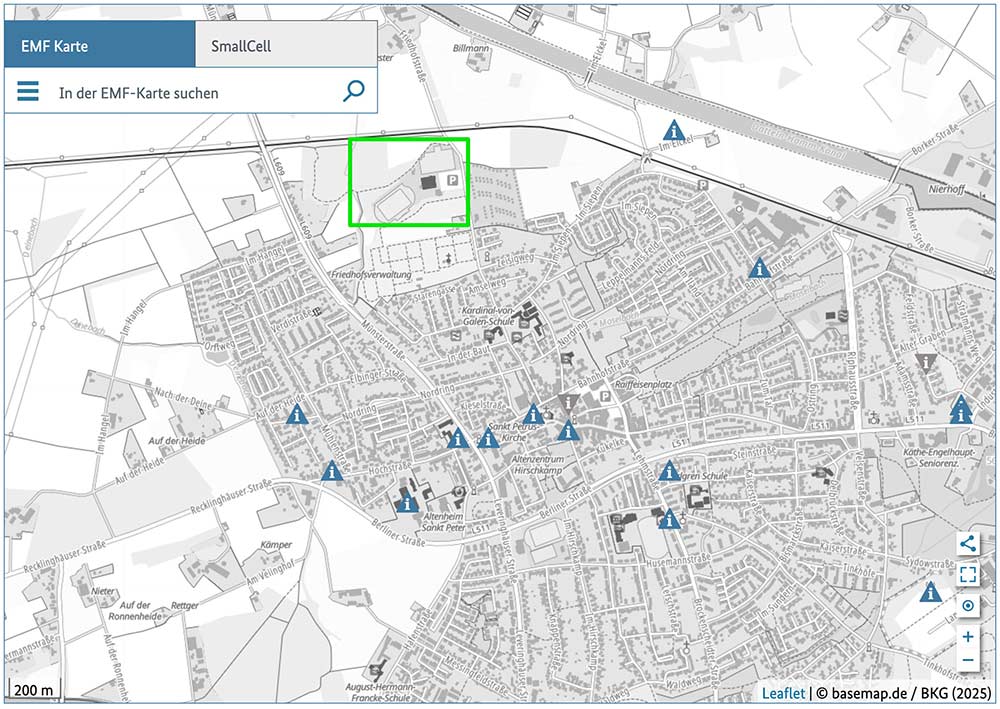Select the blue marker on Bahnstraße
This screenshot has width=1000, height=709.
click(759, 268)
